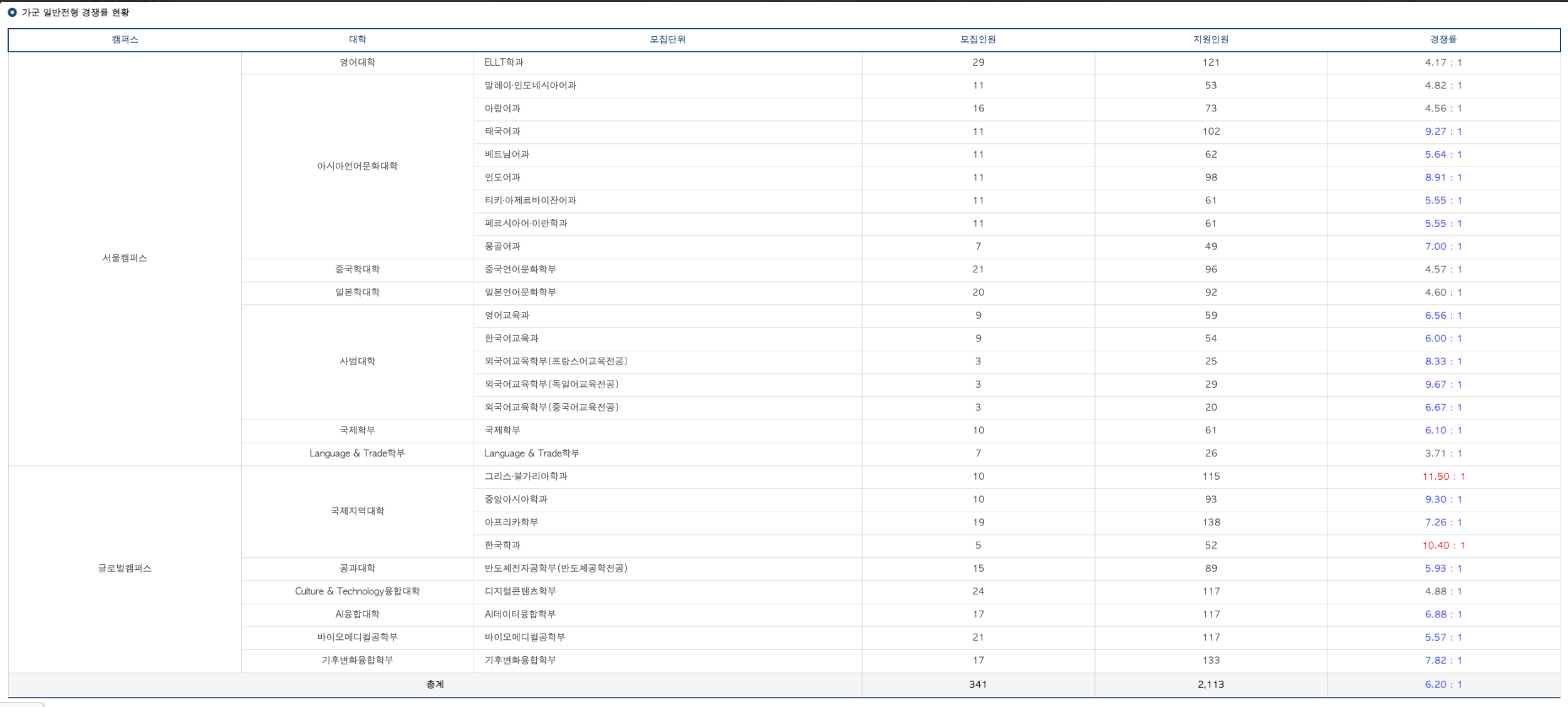This screenshot has height=707, width=1568.
Task: Click the 총계 total row label
Action: pos(435,684)
